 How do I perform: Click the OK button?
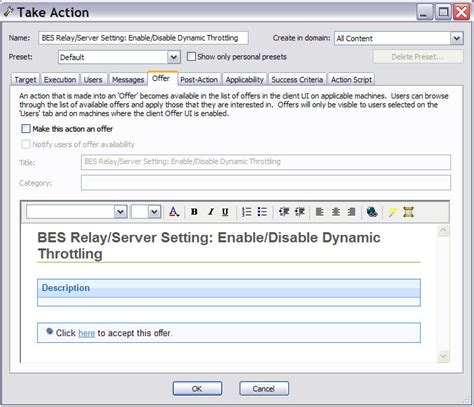coord(197,389)
